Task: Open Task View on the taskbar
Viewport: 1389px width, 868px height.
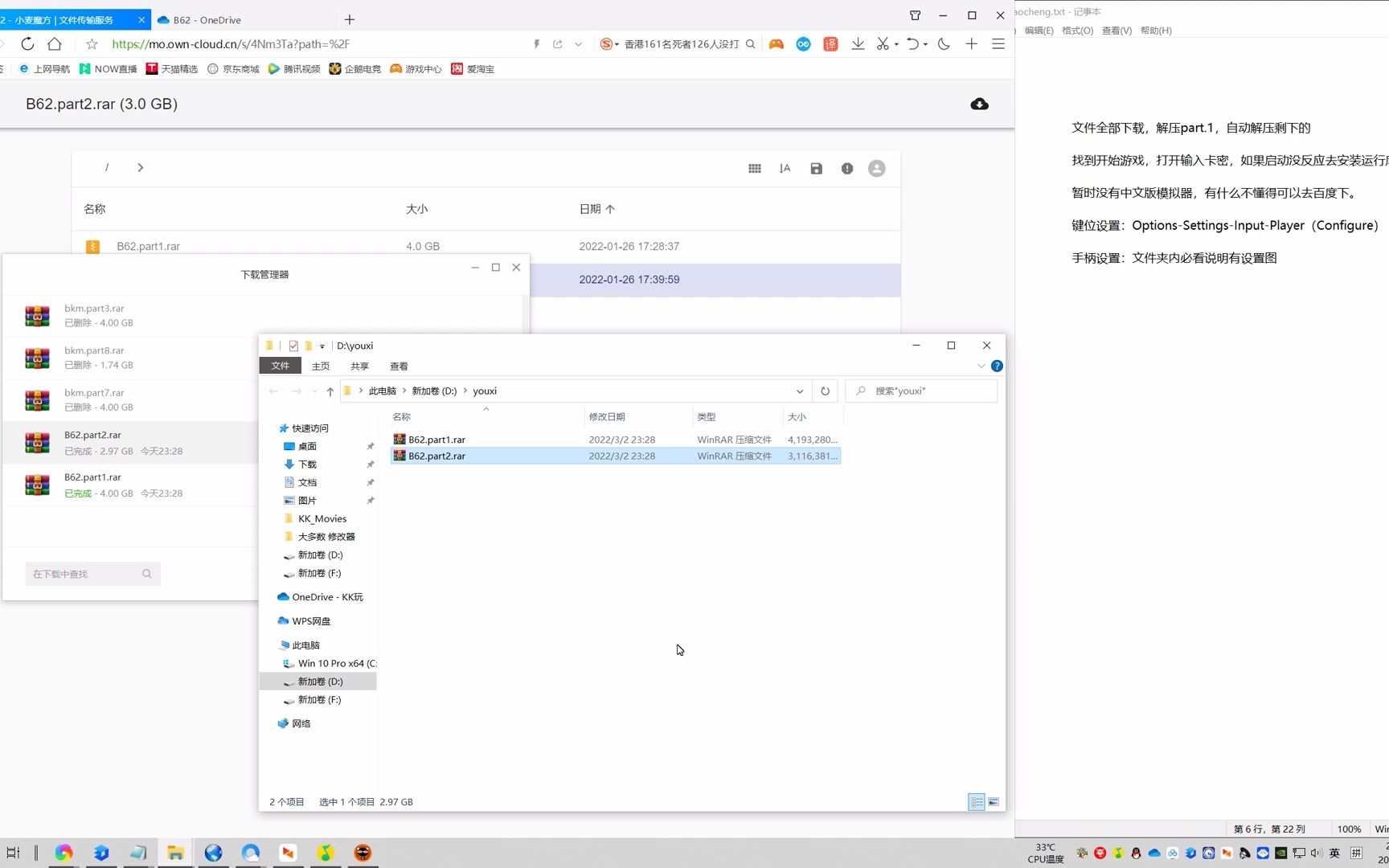Action: point(13,853)
